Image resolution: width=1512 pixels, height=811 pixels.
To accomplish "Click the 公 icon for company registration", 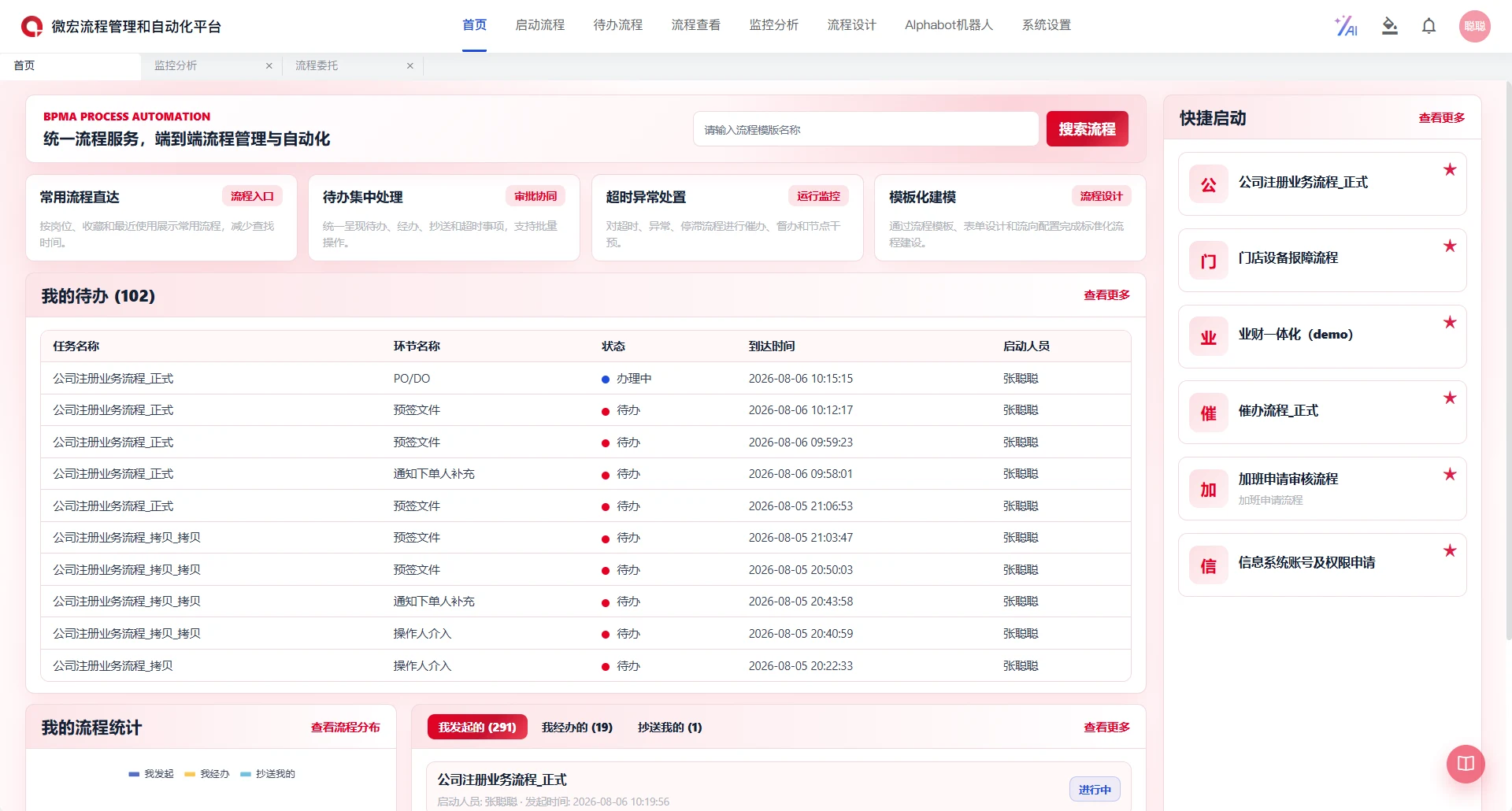I will (1208, 184).
